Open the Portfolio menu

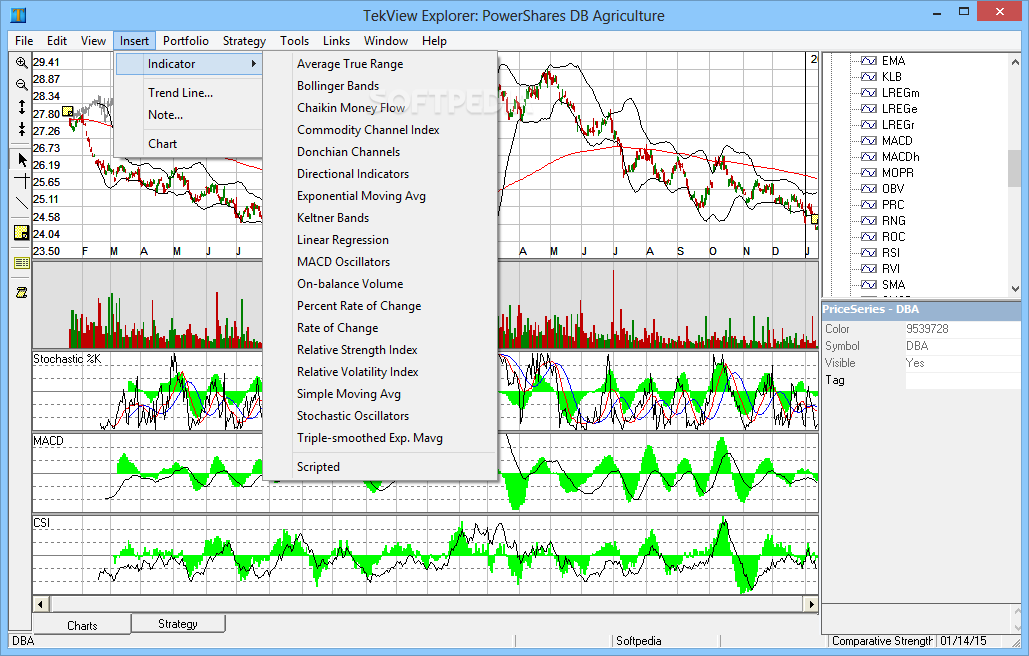(x=186, y=41)
